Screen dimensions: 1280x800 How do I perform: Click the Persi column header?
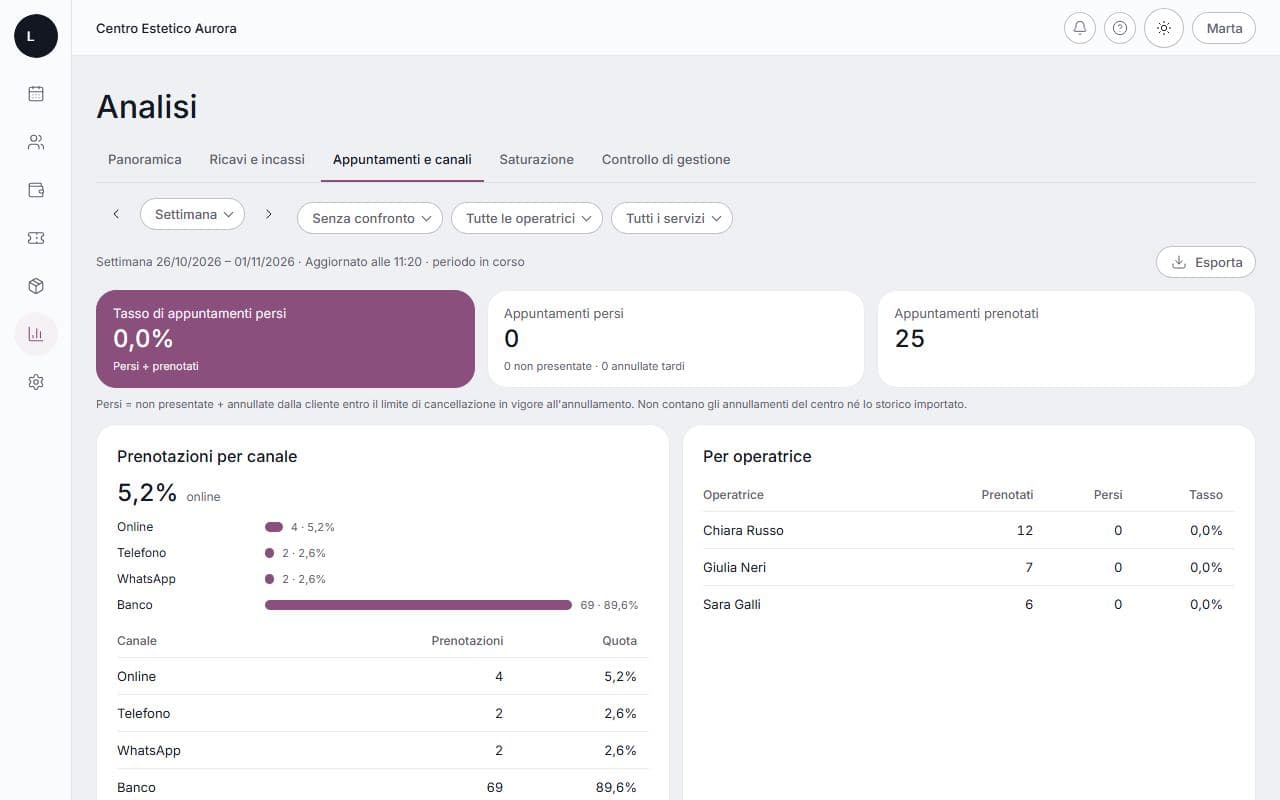(x=1108, y=495)
